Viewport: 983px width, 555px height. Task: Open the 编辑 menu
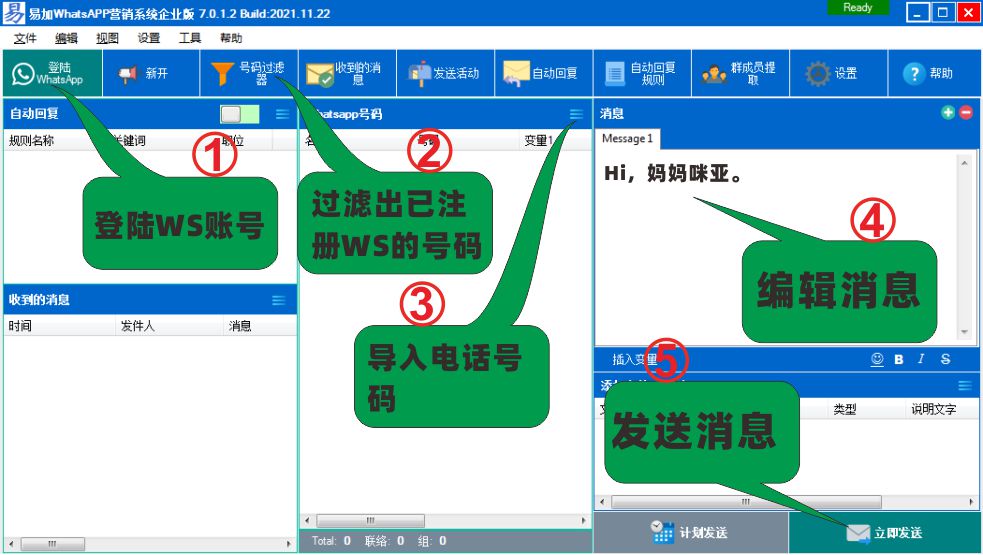pyautogui.click(x=66, y=38)
